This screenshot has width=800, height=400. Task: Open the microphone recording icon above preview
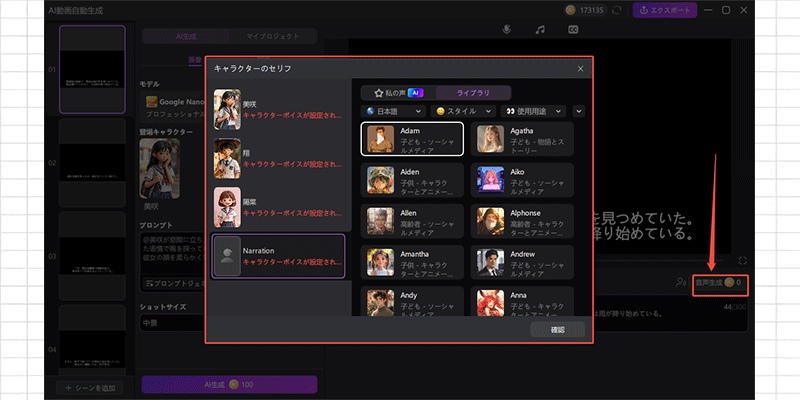506,30
